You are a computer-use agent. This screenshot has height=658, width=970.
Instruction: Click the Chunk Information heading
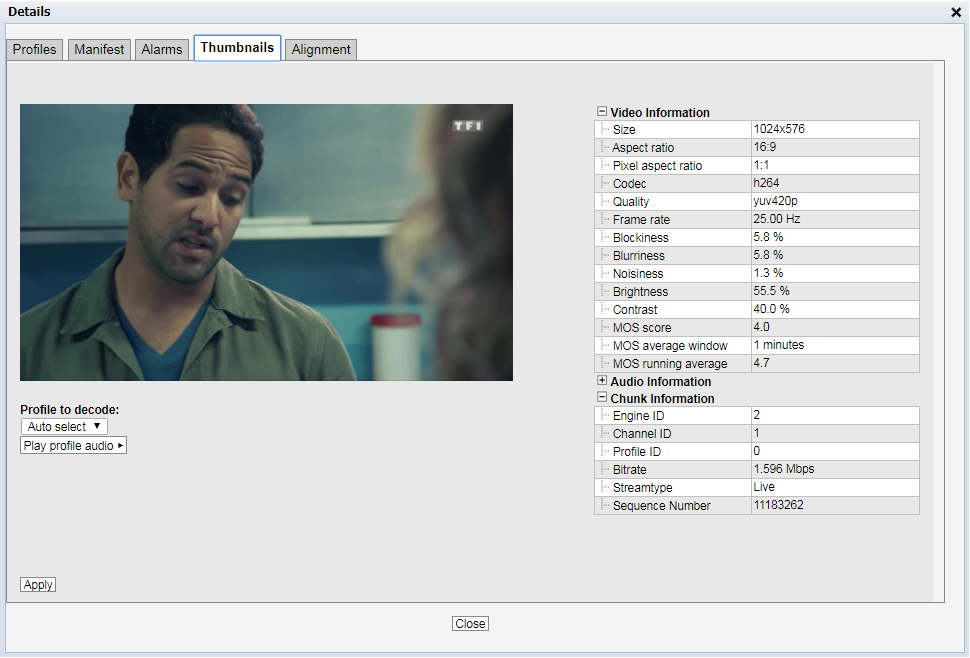coord(662,398)
